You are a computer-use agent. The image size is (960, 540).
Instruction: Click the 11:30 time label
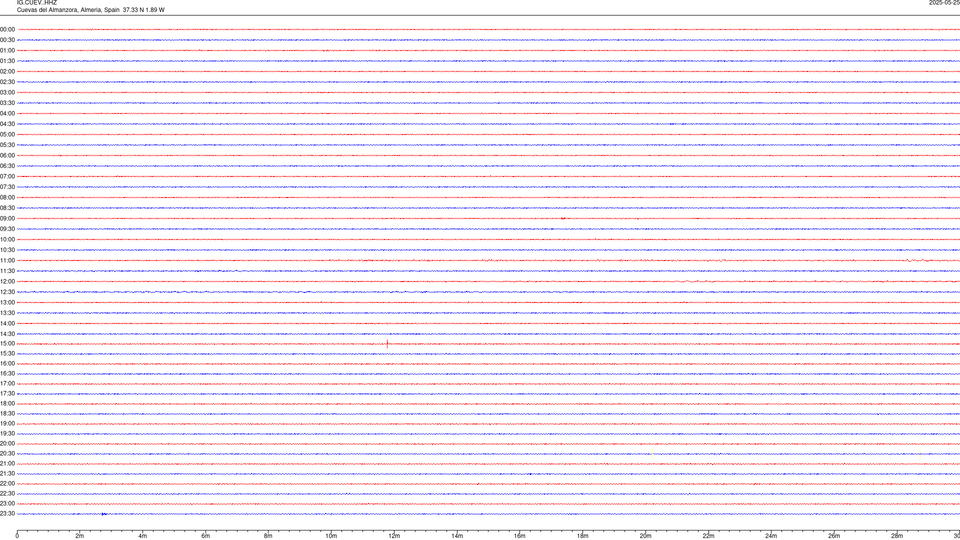coord(7,271)
